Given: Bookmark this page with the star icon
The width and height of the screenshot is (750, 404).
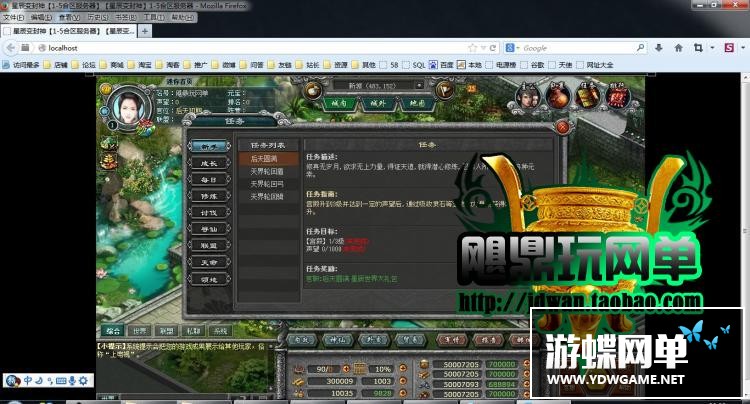Looking at the screenshot, I should (473, 48).
